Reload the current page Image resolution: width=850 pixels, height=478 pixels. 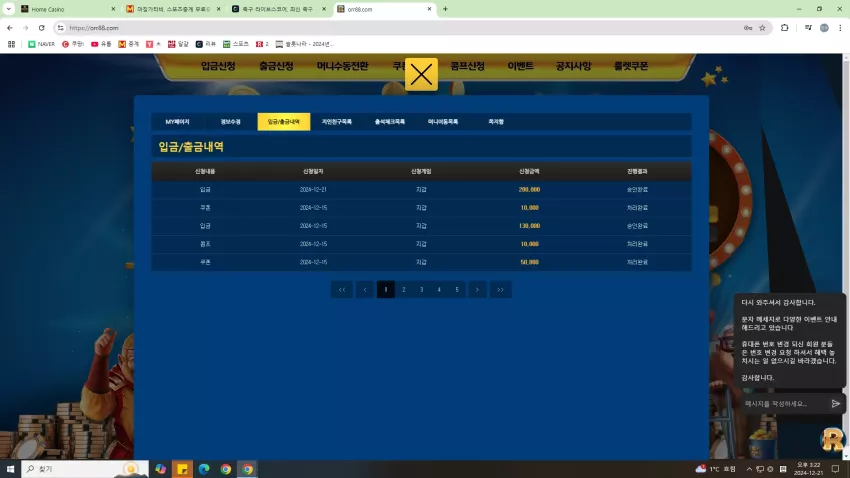[41, 28]
